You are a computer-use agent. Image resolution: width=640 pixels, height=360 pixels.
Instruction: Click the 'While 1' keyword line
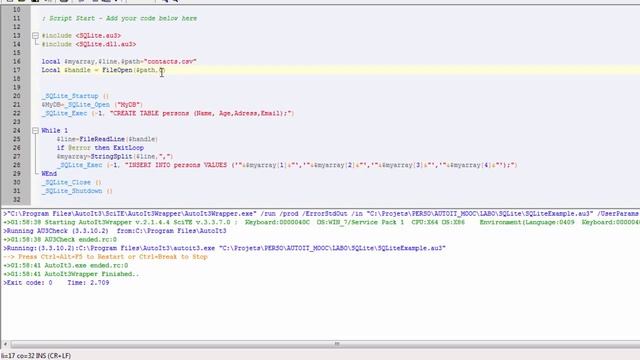click(x=55, y=131)
